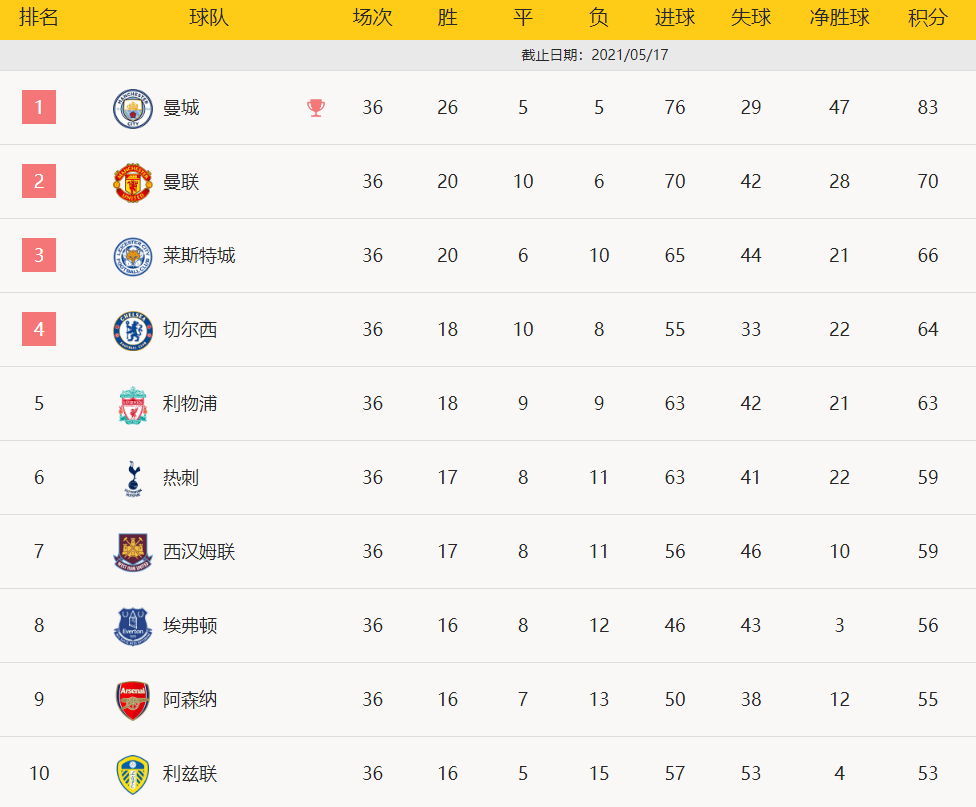Sort by the 积分 column header
This screenshot has height=807, width=976.
(927, 17)
